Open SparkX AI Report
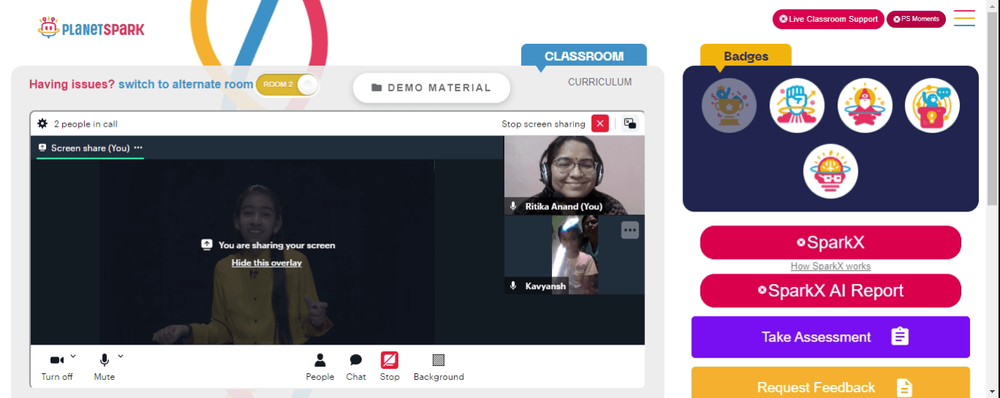1000x398 pixels. coord(830,291)
